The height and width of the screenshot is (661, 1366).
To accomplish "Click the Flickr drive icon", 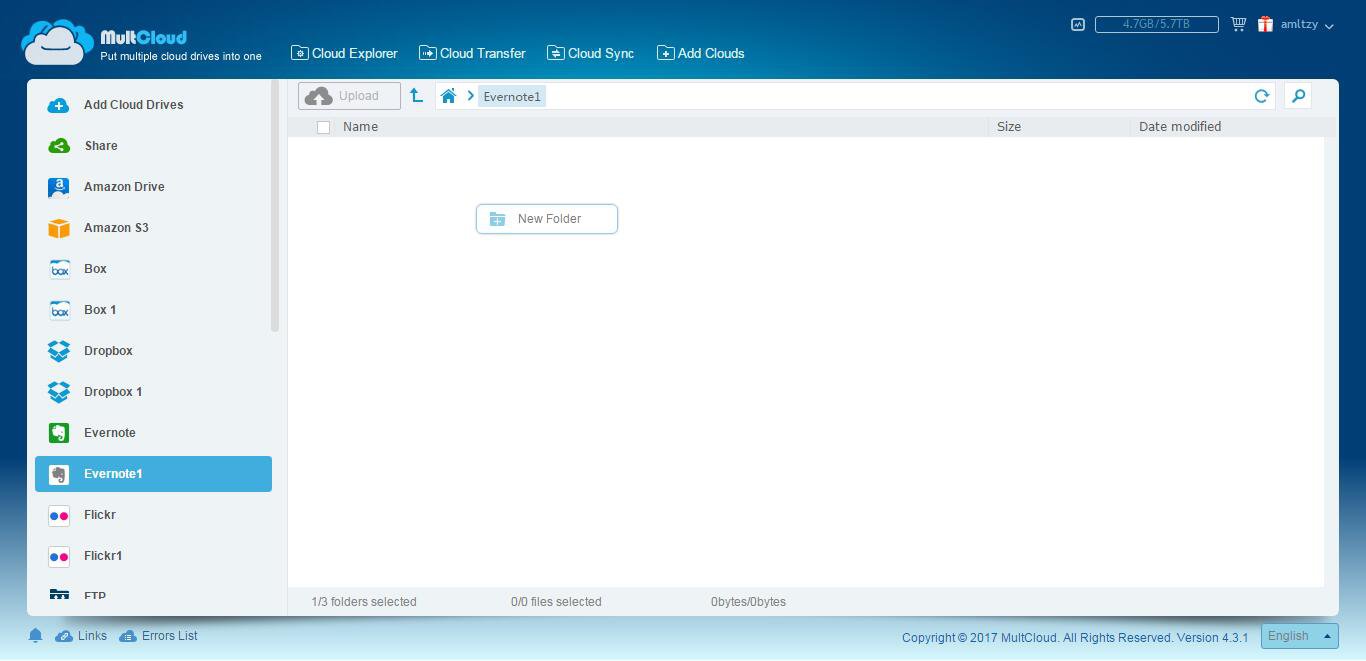I will coord(59,515).
